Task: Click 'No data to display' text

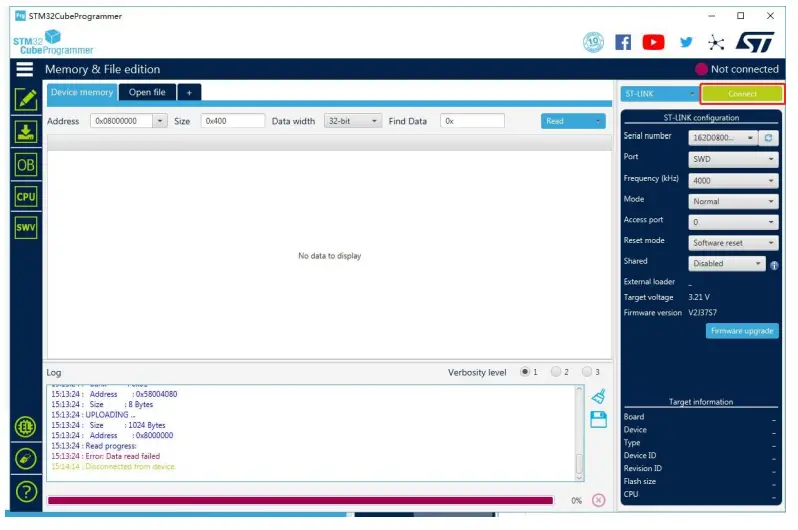Action: click(x=330, y=256)
